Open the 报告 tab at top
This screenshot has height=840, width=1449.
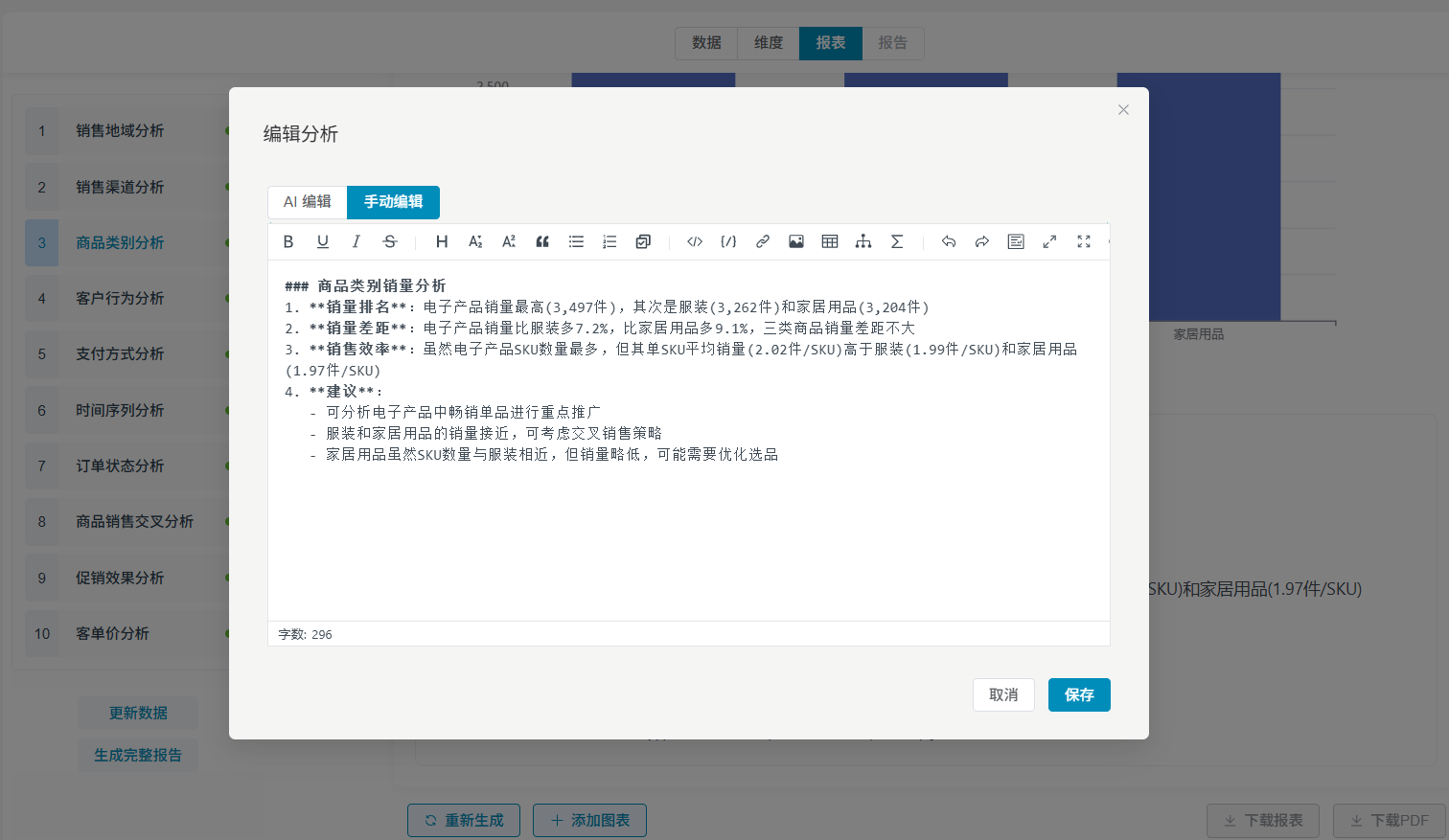click(x=893, y=43)
